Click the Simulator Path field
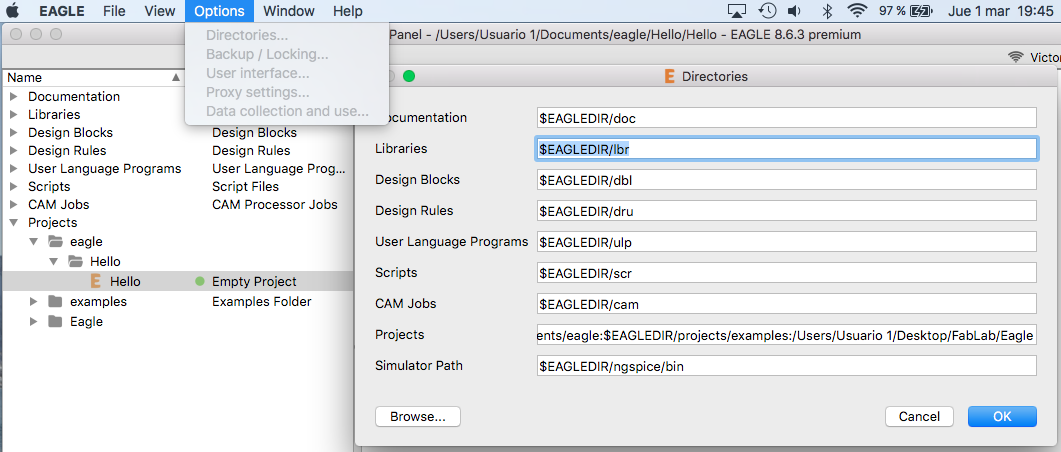 click(x=787, y=366)
